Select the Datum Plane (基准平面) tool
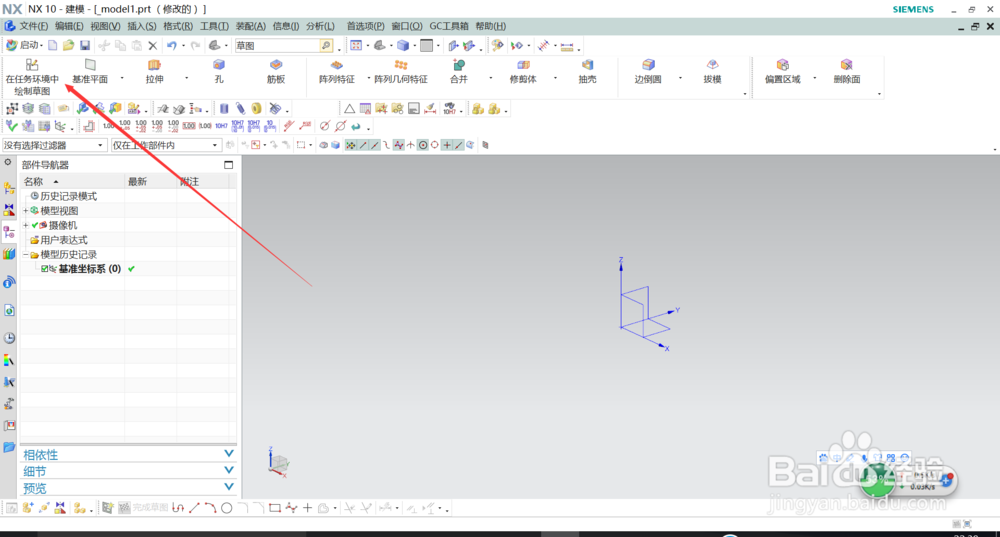Viewport: 1000px width, 537px height. [x=90, y=71]
